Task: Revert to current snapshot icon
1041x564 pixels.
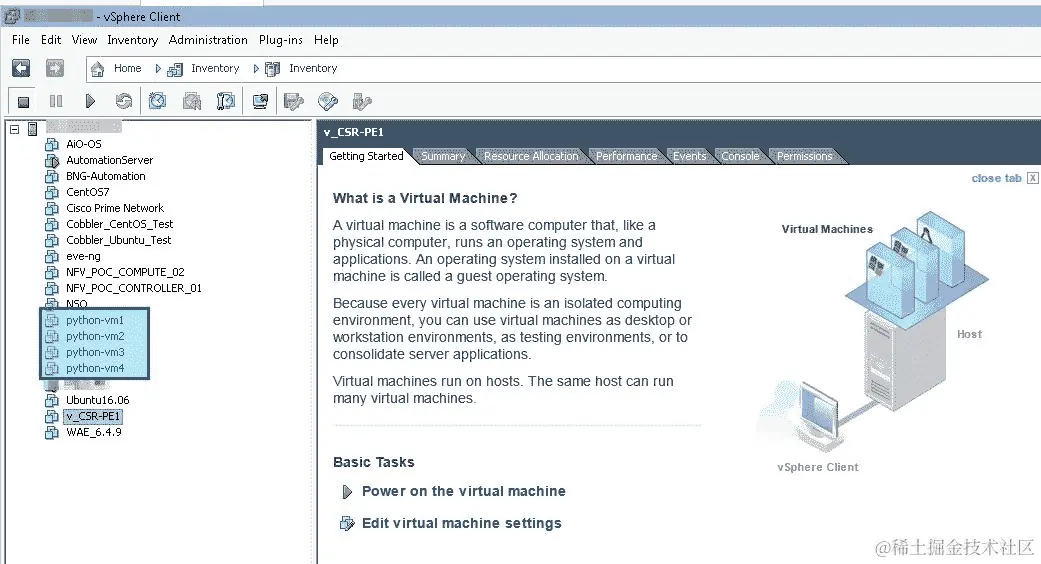Action: (x=192, y=101)
